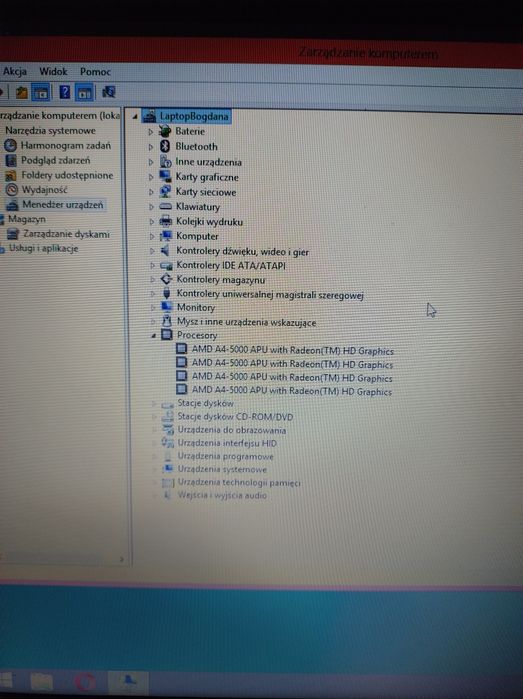523x699 pixels.
Task: Expand the Bluetooth category arrow
Action: point(151,147)
